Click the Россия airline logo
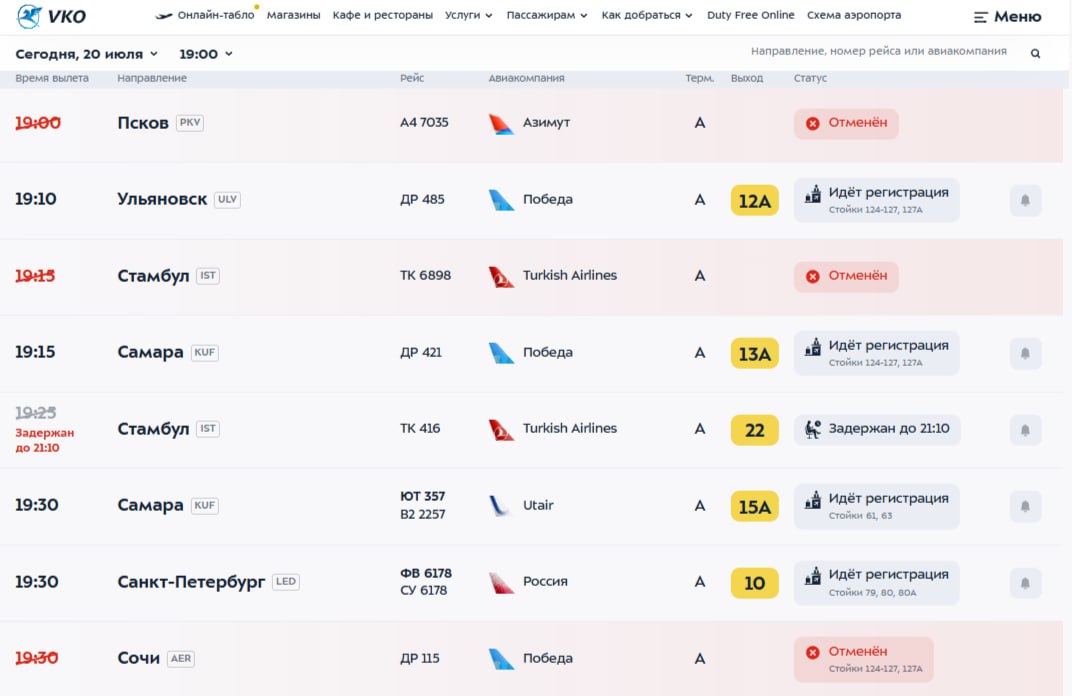Viewport: 1072px width, 696px height. (x=501, y=583)
